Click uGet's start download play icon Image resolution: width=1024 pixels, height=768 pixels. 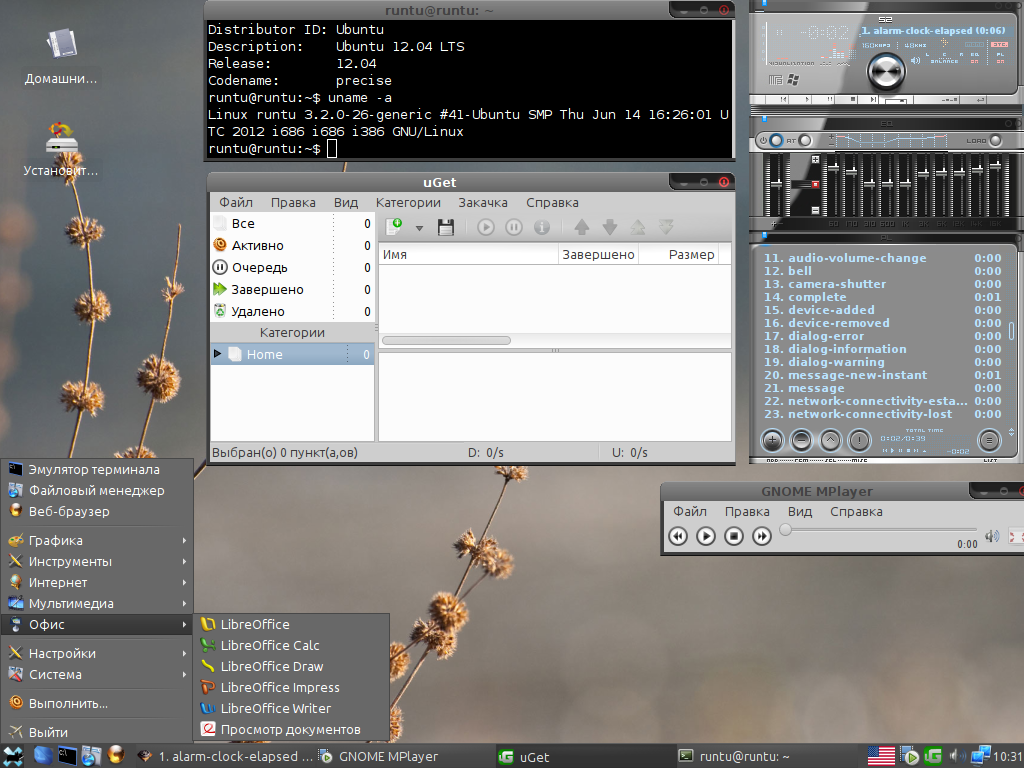coord(485,227)
